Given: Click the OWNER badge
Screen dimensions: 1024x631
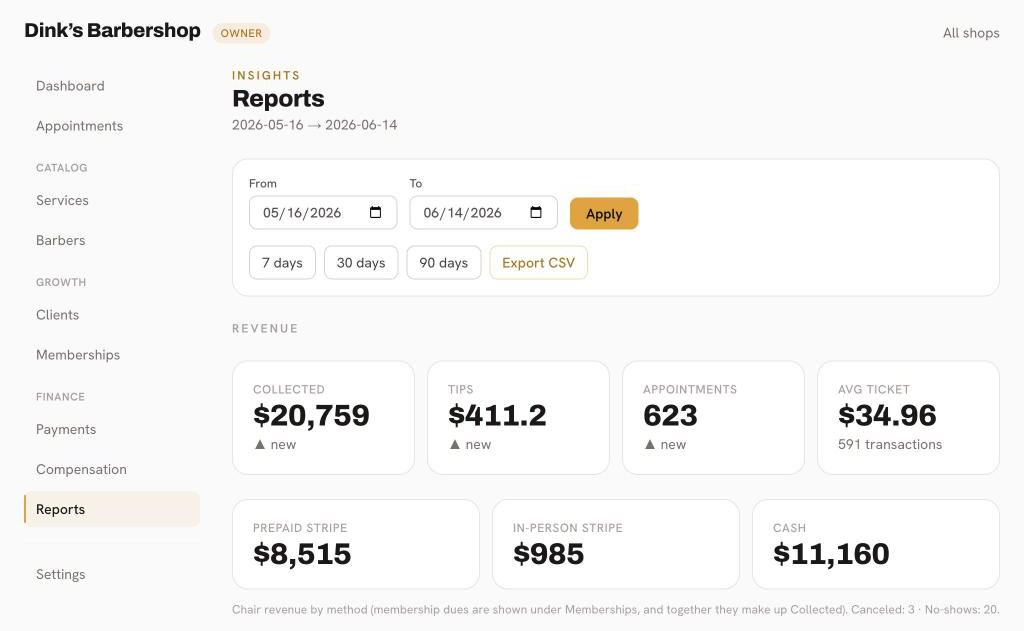Looking at the screenshot, I should tap(241, 33).
